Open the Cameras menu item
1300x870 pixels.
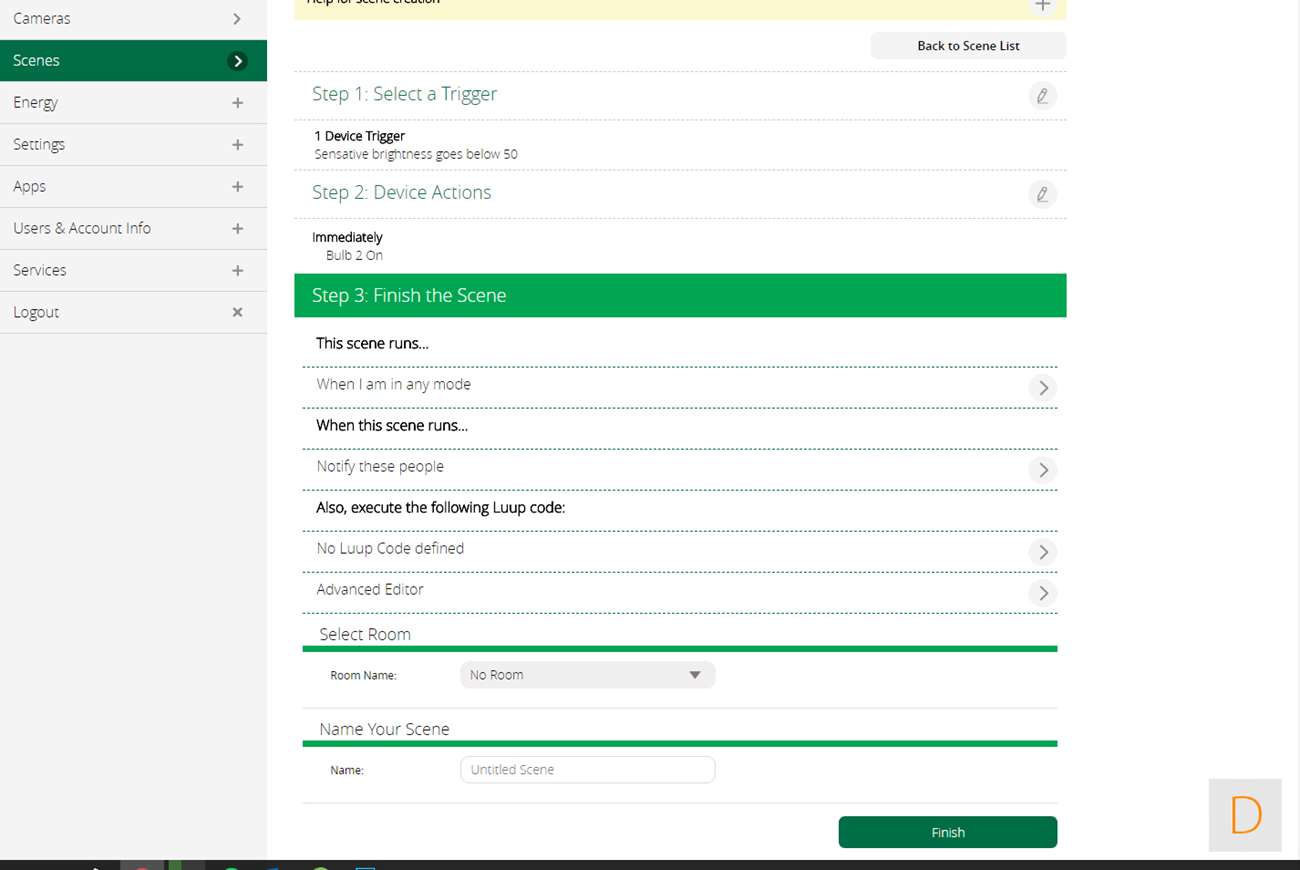[x=133, y=19]
